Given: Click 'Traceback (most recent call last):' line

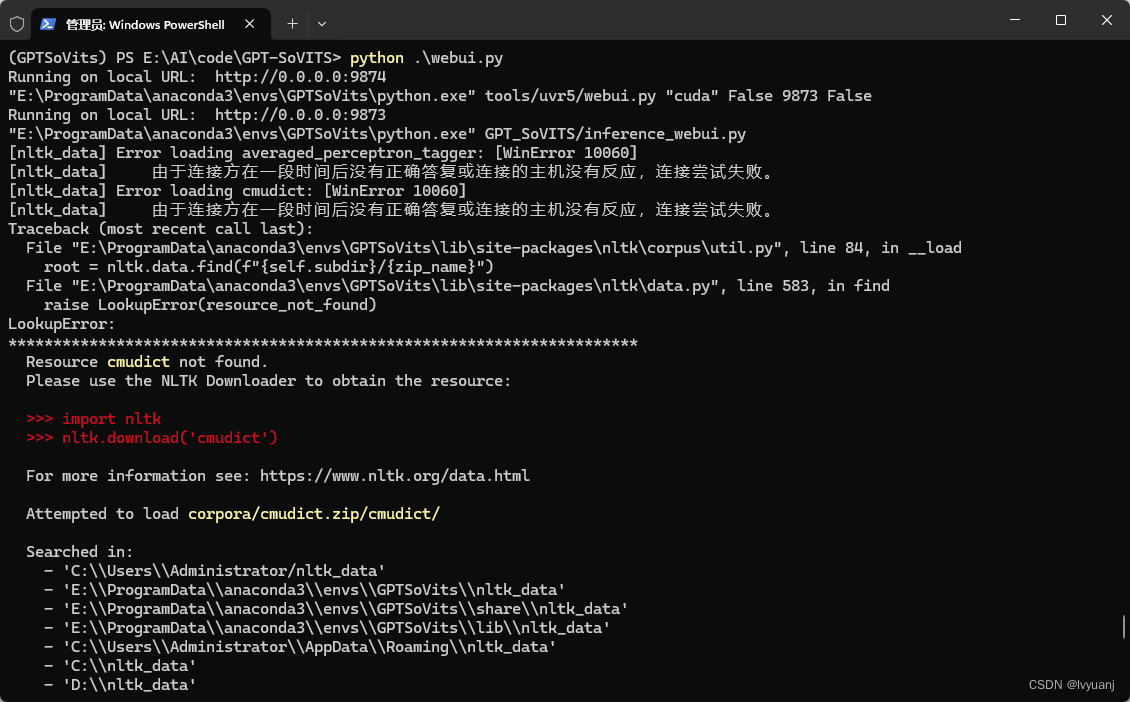Looking at the screenshot, I should click(161, 228).
